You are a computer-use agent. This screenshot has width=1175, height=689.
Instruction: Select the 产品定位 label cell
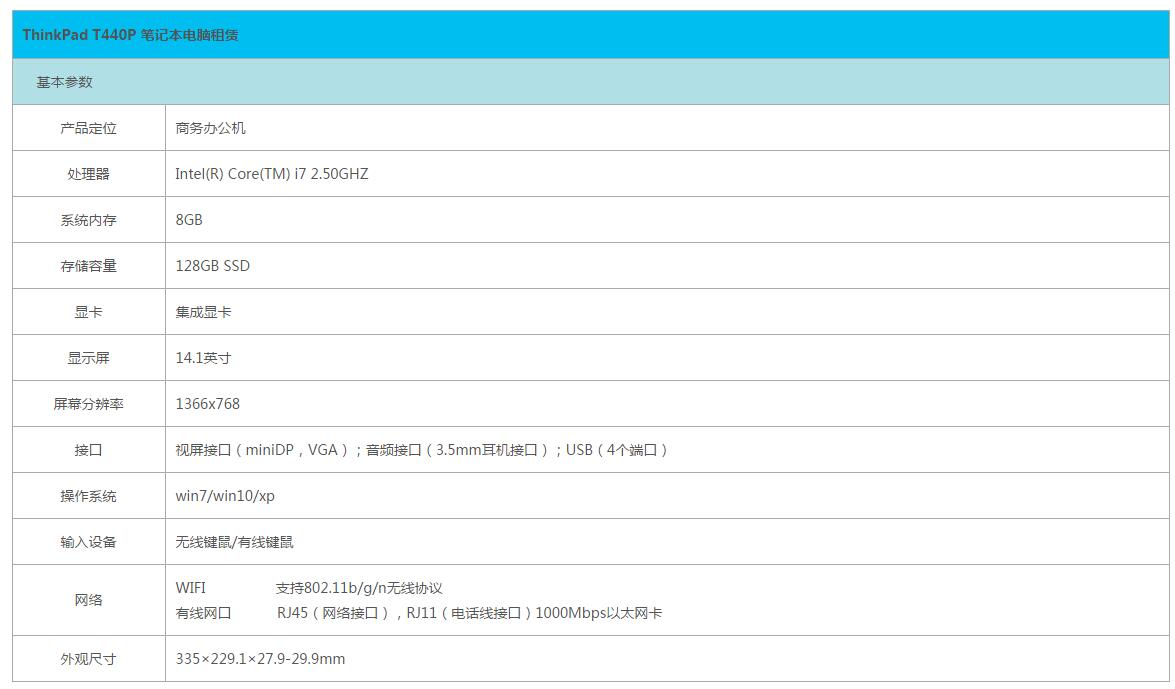tap(89, 128)
